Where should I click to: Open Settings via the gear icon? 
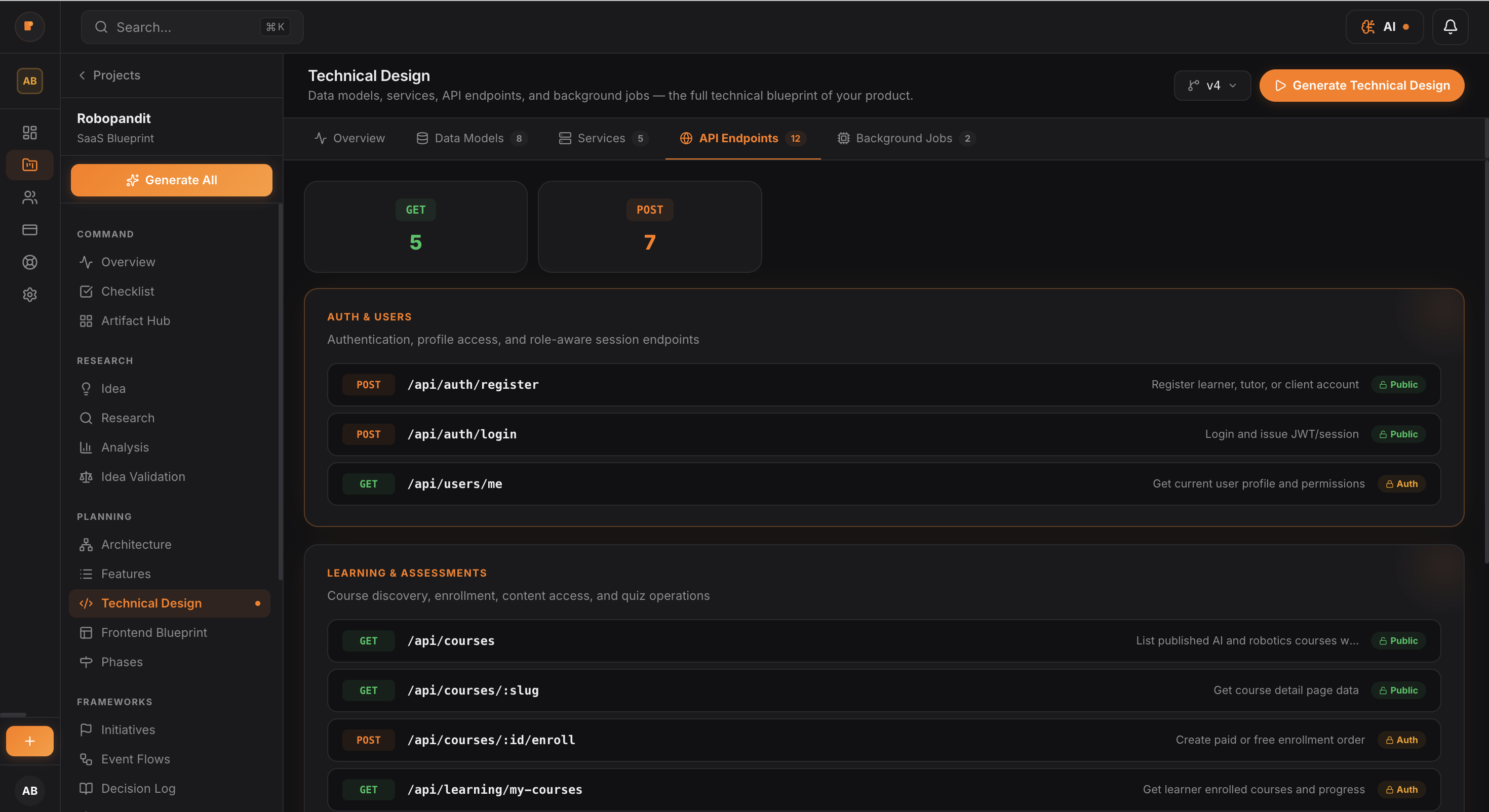click(29, 295)
